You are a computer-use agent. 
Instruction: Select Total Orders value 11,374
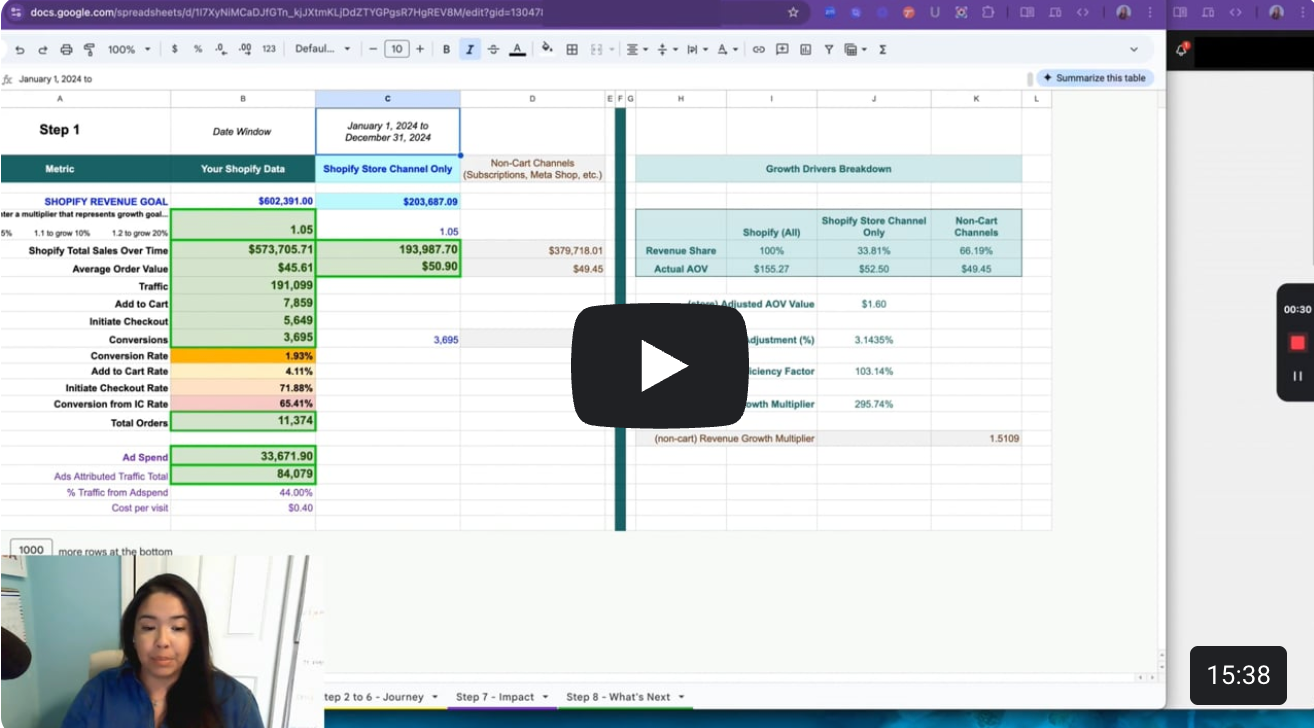243,422
